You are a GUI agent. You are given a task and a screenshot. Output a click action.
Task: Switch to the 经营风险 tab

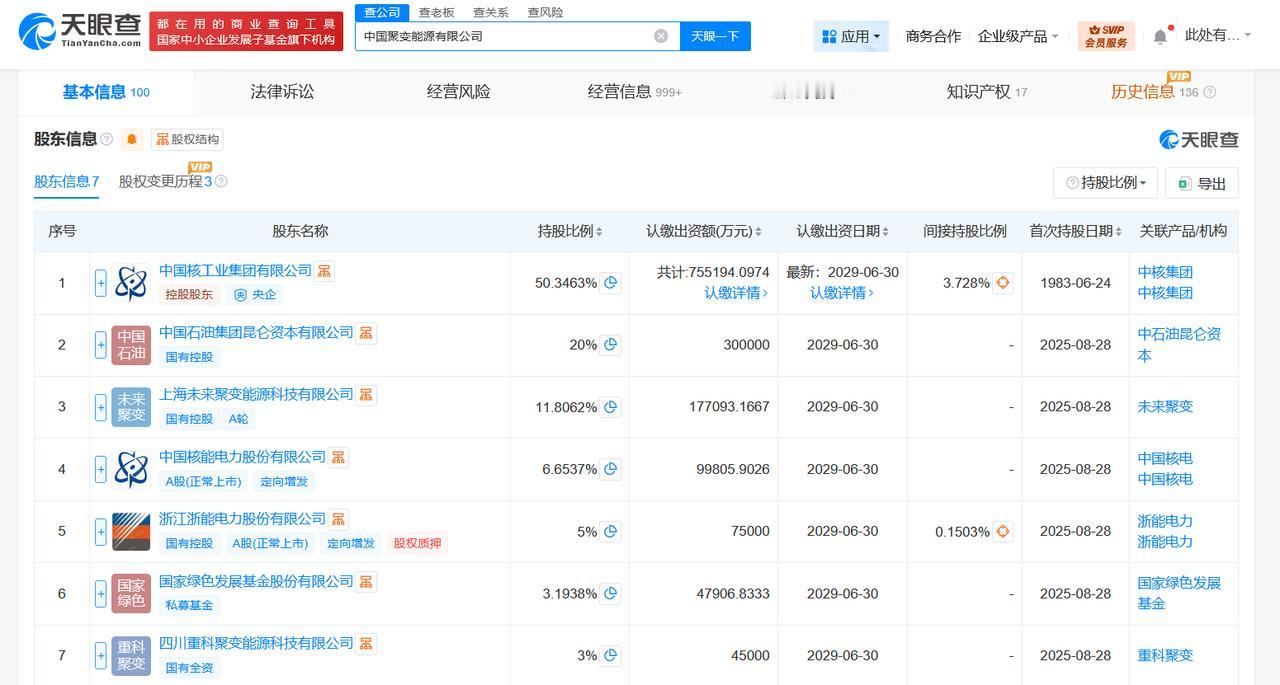tap(458, 92)
